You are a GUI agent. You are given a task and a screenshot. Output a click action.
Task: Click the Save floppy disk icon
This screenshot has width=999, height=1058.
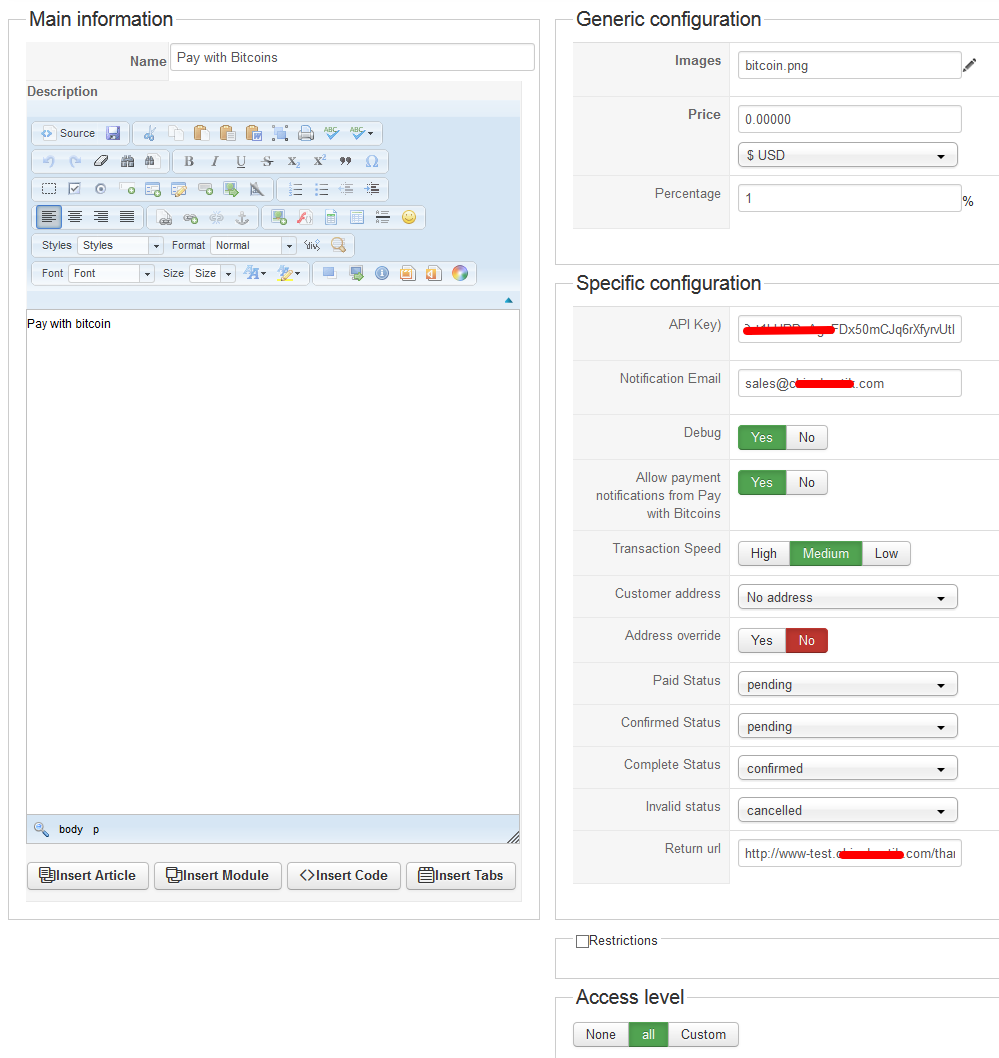pyautogui.click(x=113, y=134)
